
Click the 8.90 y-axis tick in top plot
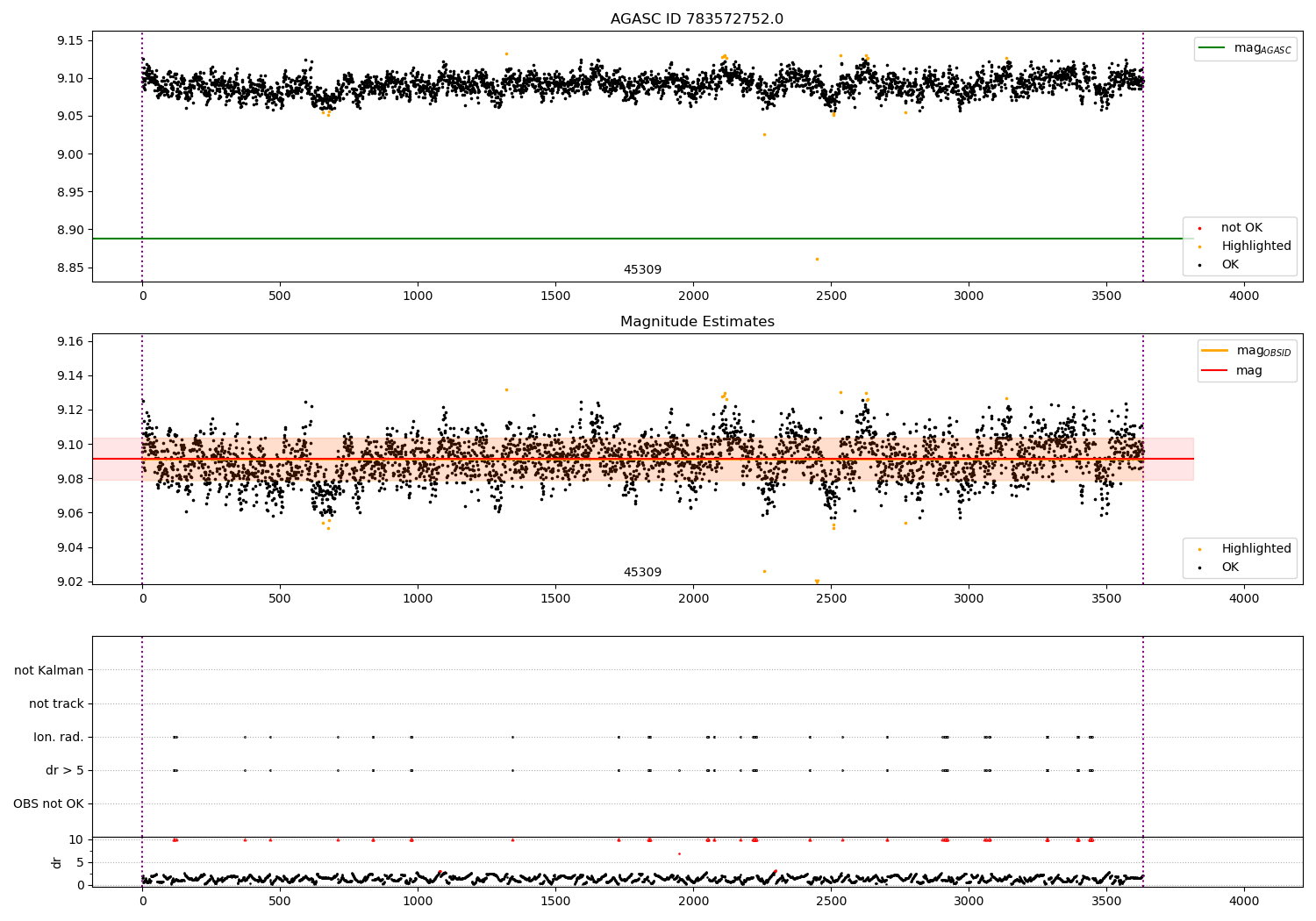click(70, 230)
